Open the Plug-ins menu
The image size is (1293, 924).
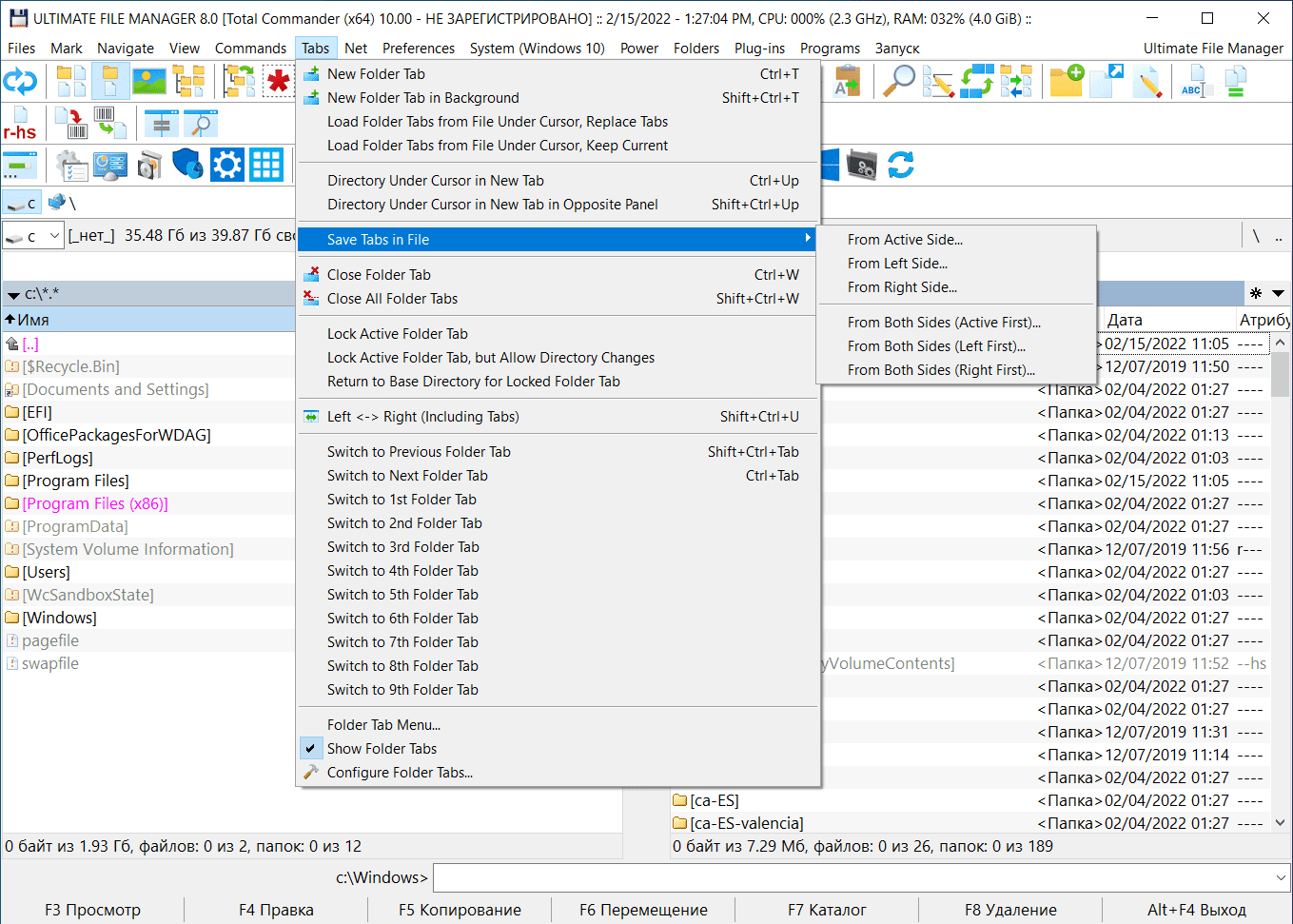pyautogui.click(x=759, y=49)
